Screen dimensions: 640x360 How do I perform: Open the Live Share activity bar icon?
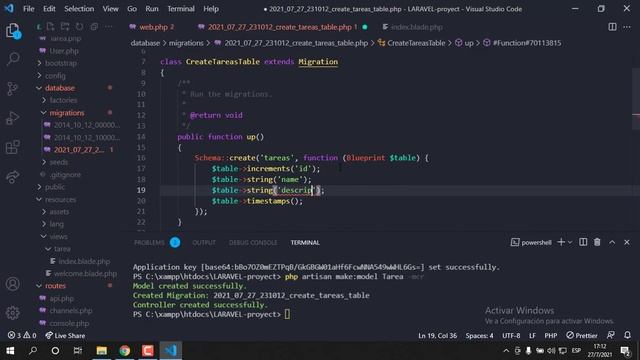13,176
